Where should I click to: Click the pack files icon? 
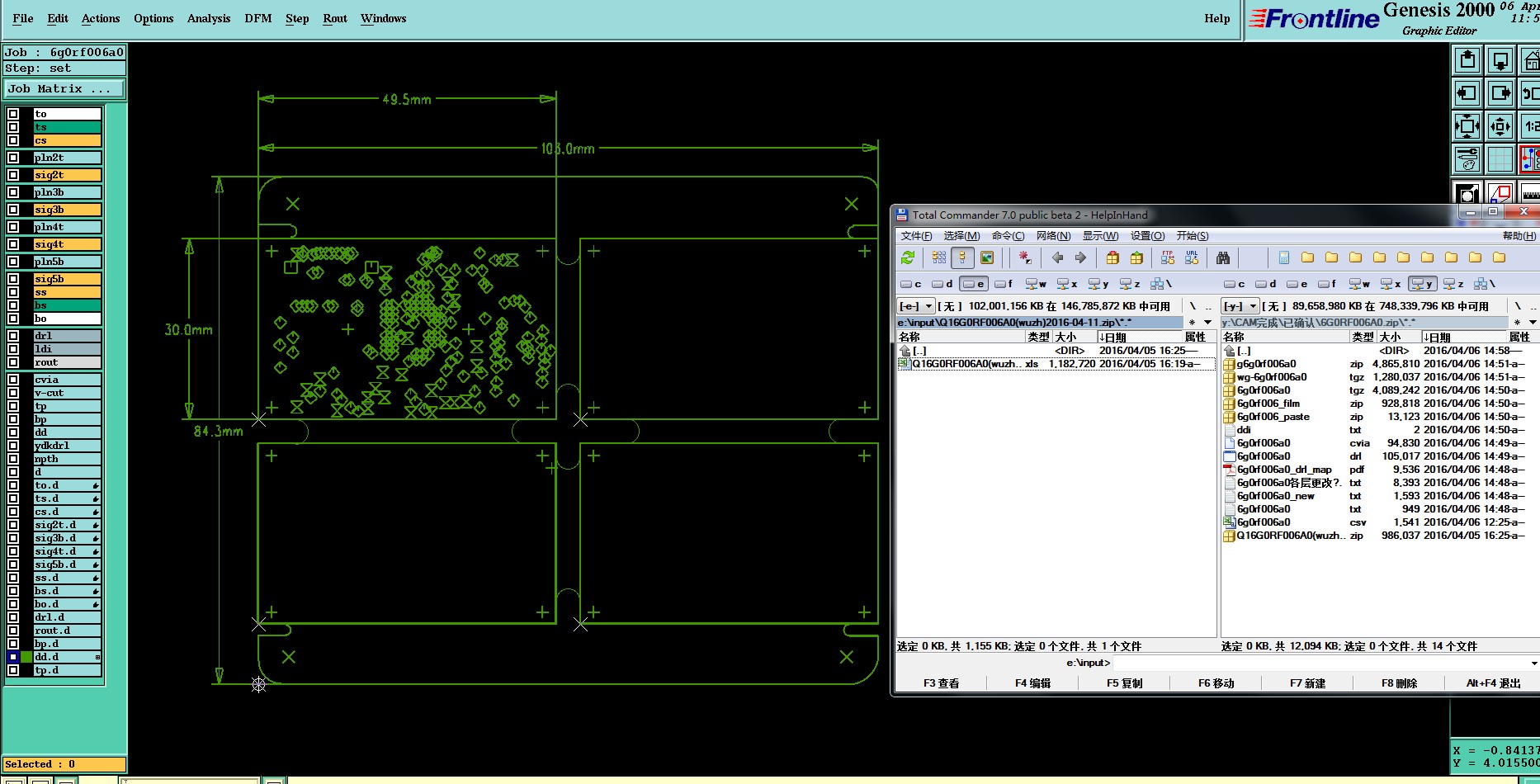coord(1112,258)
